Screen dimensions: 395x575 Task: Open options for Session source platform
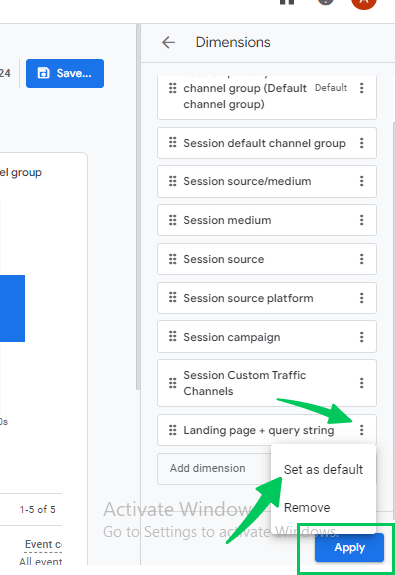362,298
